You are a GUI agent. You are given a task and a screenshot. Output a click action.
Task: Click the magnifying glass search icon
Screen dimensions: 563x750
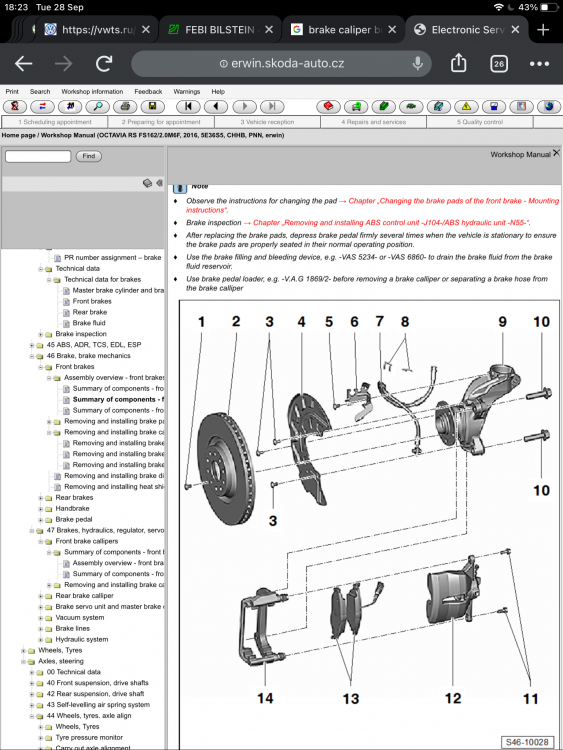[98, 106]
